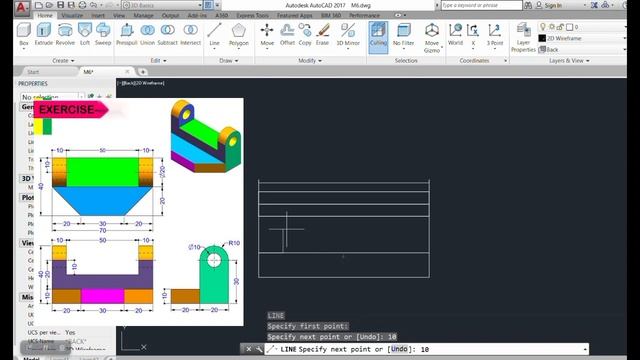Click the New drawing icon
The image size is (640, 360).
click(38, 5)
